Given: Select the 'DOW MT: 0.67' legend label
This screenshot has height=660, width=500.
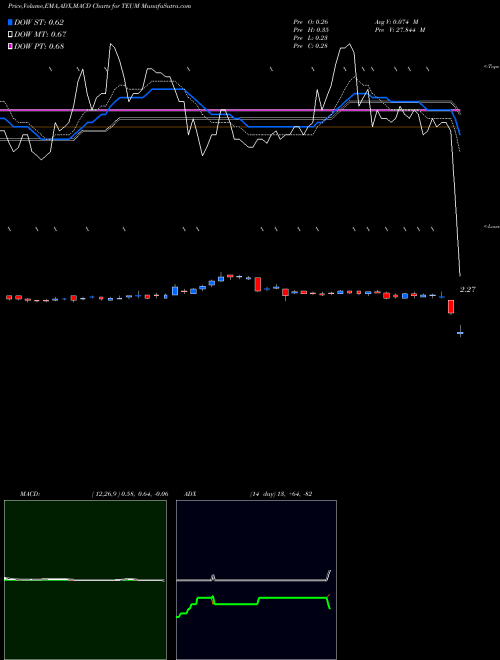Looking at the screenshot, I should 40,34.
